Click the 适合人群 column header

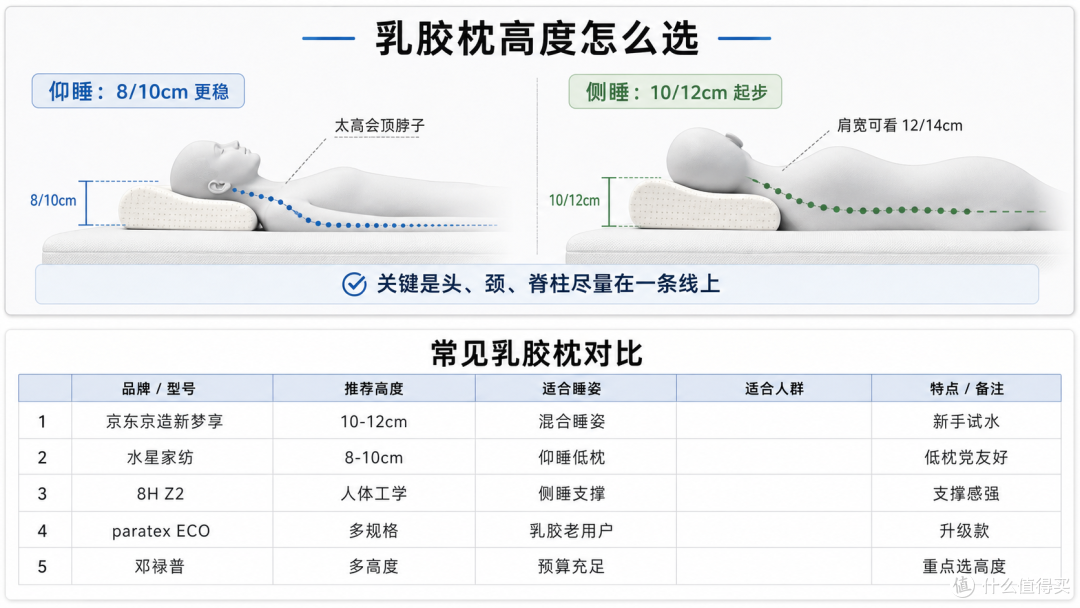(x=774, y=388)
